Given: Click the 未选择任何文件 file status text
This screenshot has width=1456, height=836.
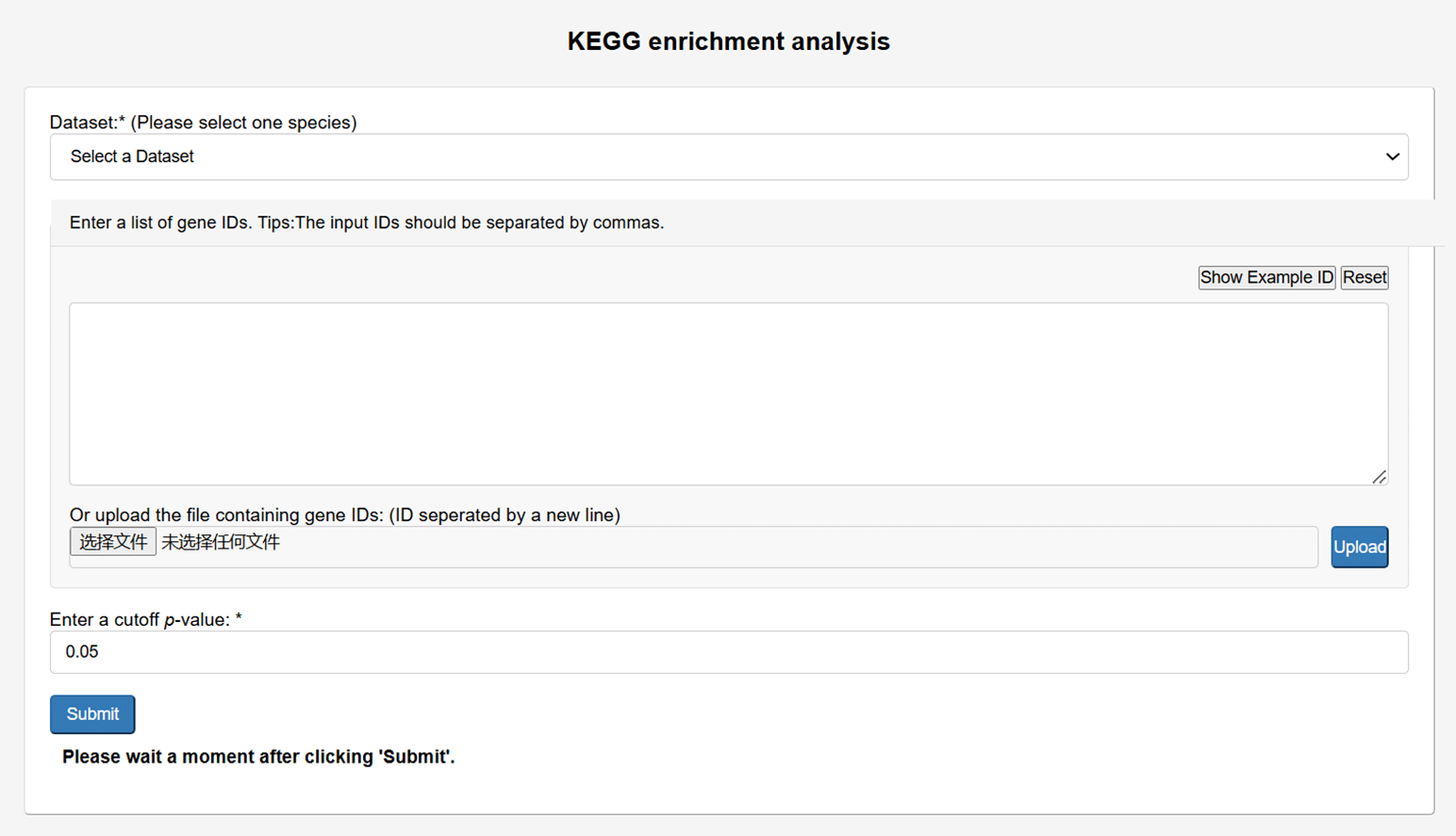Looking at the screenshot, I should pos(221,542).
